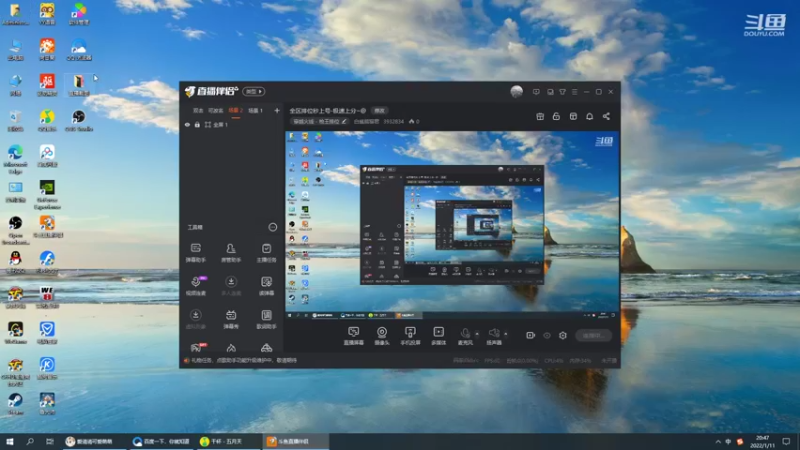Open the hamburger menu in title bar
The width and height of the screenshot is (800, 450).
pyautogui.click(x=574, y=92)
